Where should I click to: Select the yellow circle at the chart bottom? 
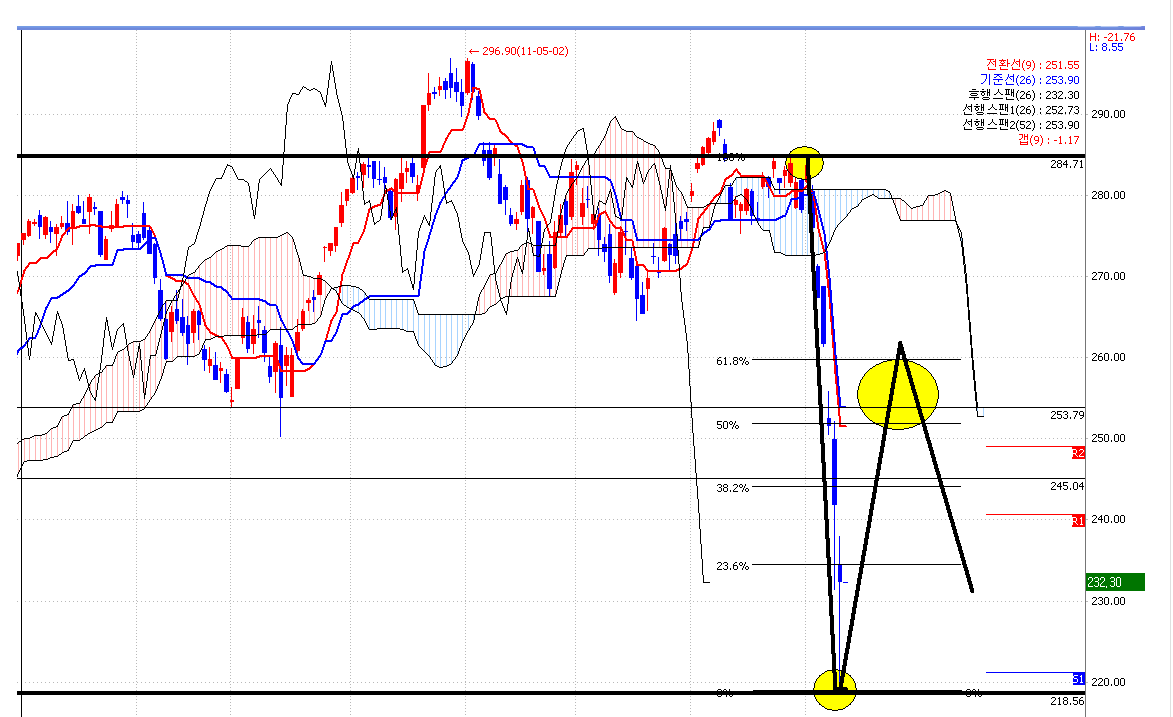[x=834, y=689]
